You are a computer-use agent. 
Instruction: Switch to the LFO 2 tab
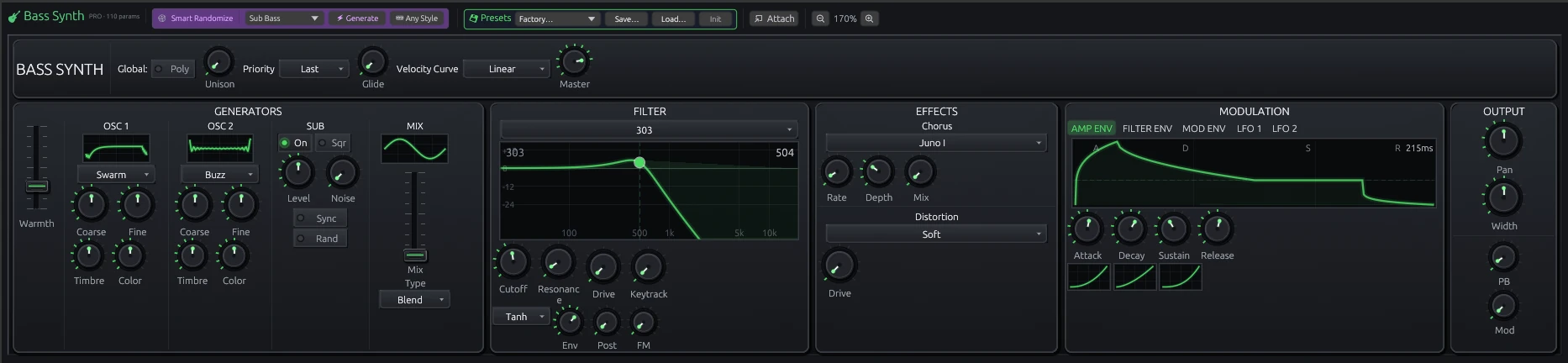point(1284,129)
